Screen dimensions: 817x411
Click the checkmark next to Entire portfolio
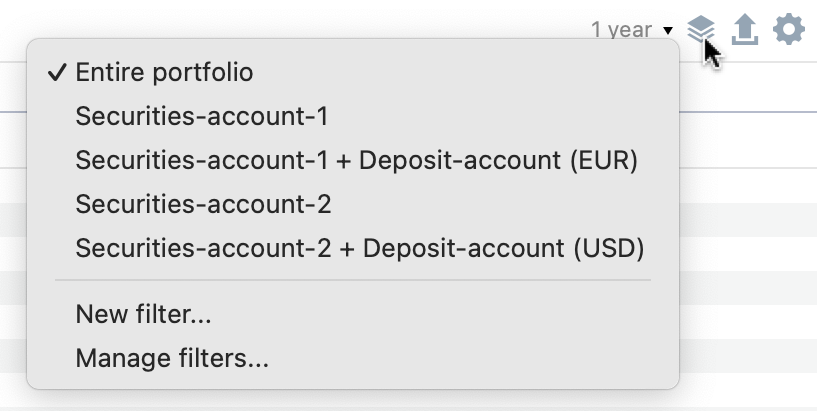tap(57, 72)
